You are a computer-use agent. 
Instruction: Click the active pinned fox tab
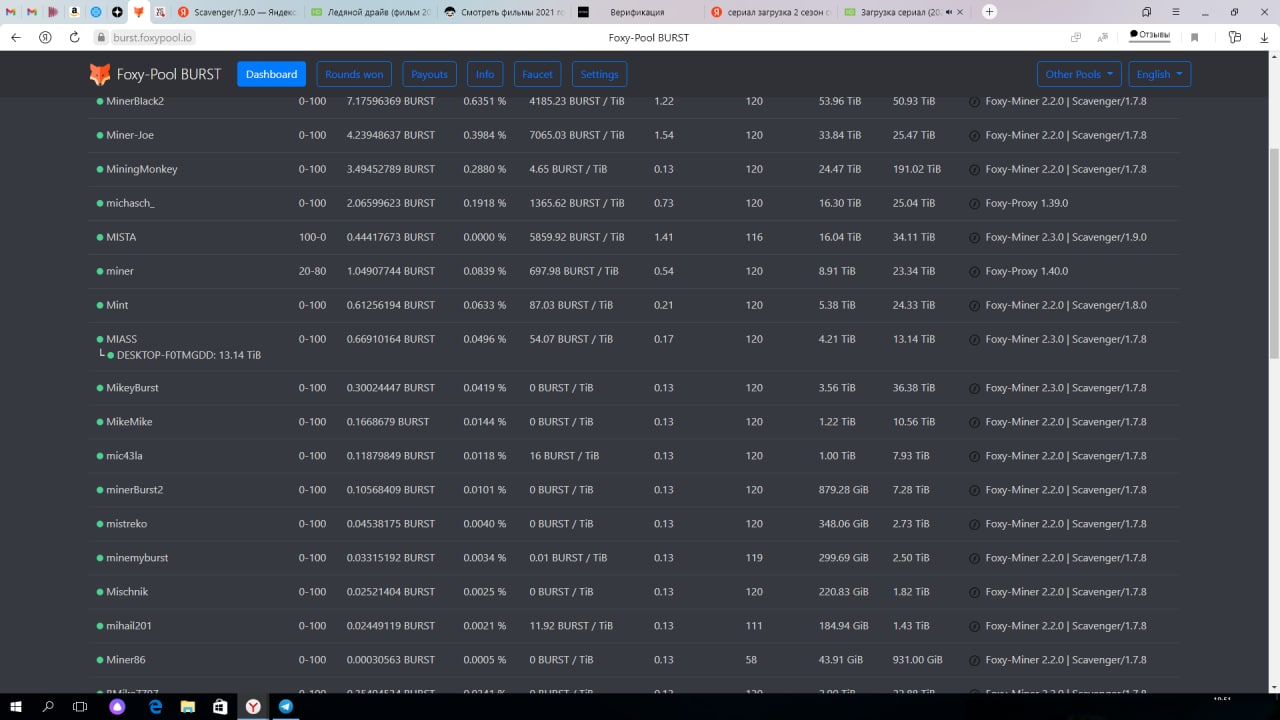point(138,12)
